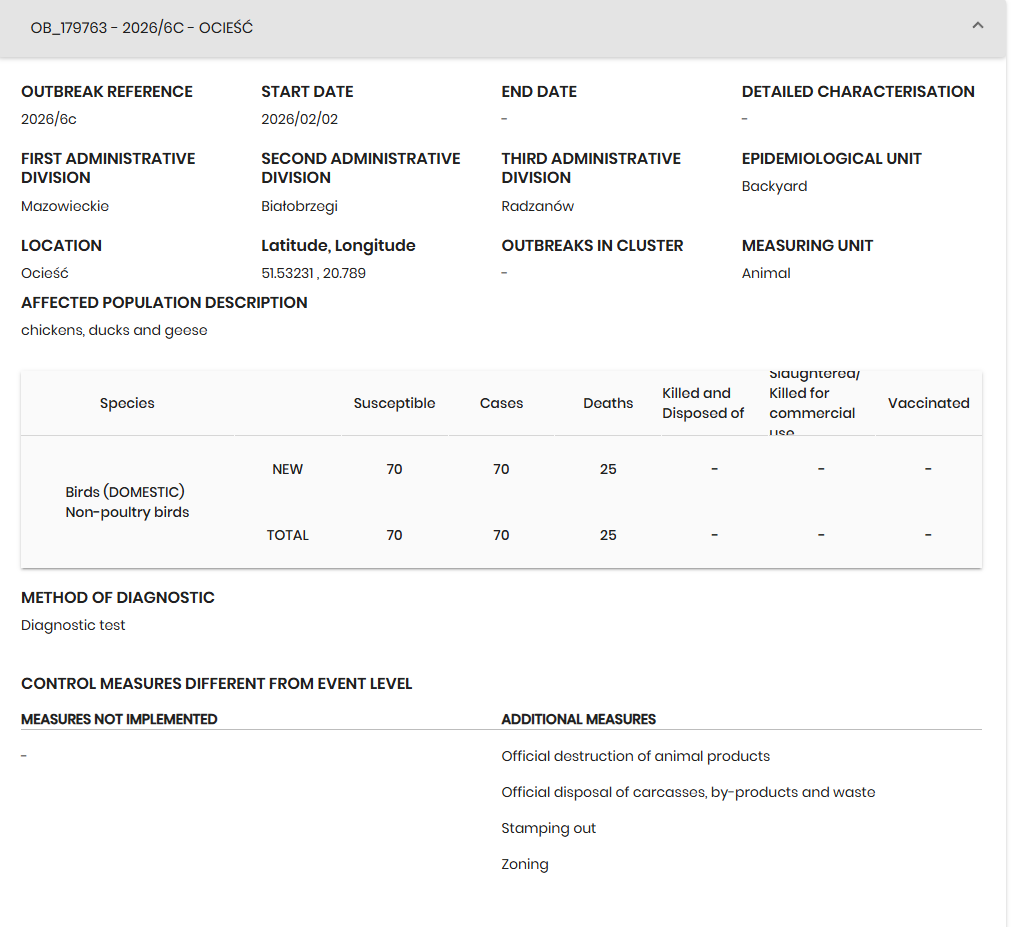Click the Killed and Disposed of header
This screenshot has width=1016, height=927.
[x=703, y=403]
